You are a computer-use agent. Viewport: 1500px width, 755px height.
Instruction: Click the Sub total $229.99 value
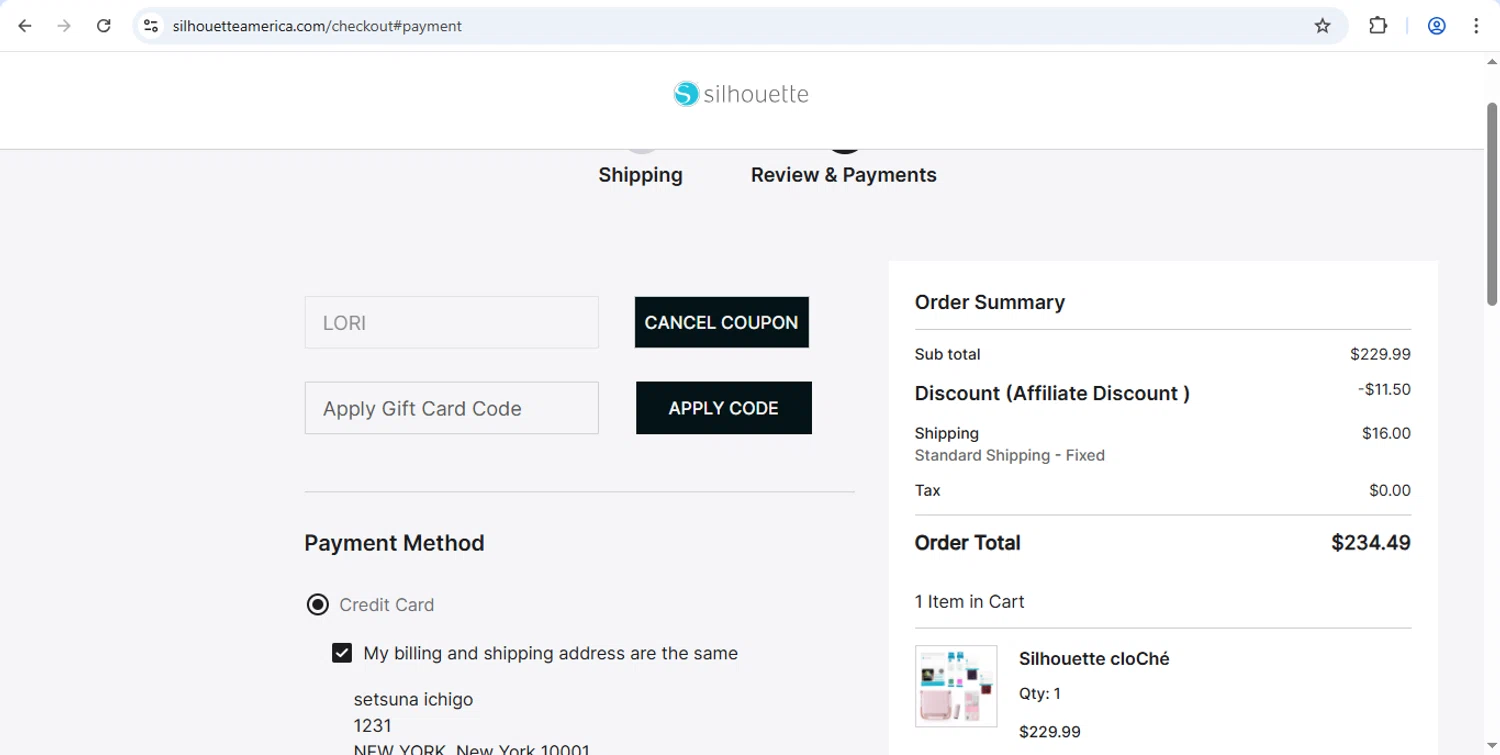tap(1380, 354)
